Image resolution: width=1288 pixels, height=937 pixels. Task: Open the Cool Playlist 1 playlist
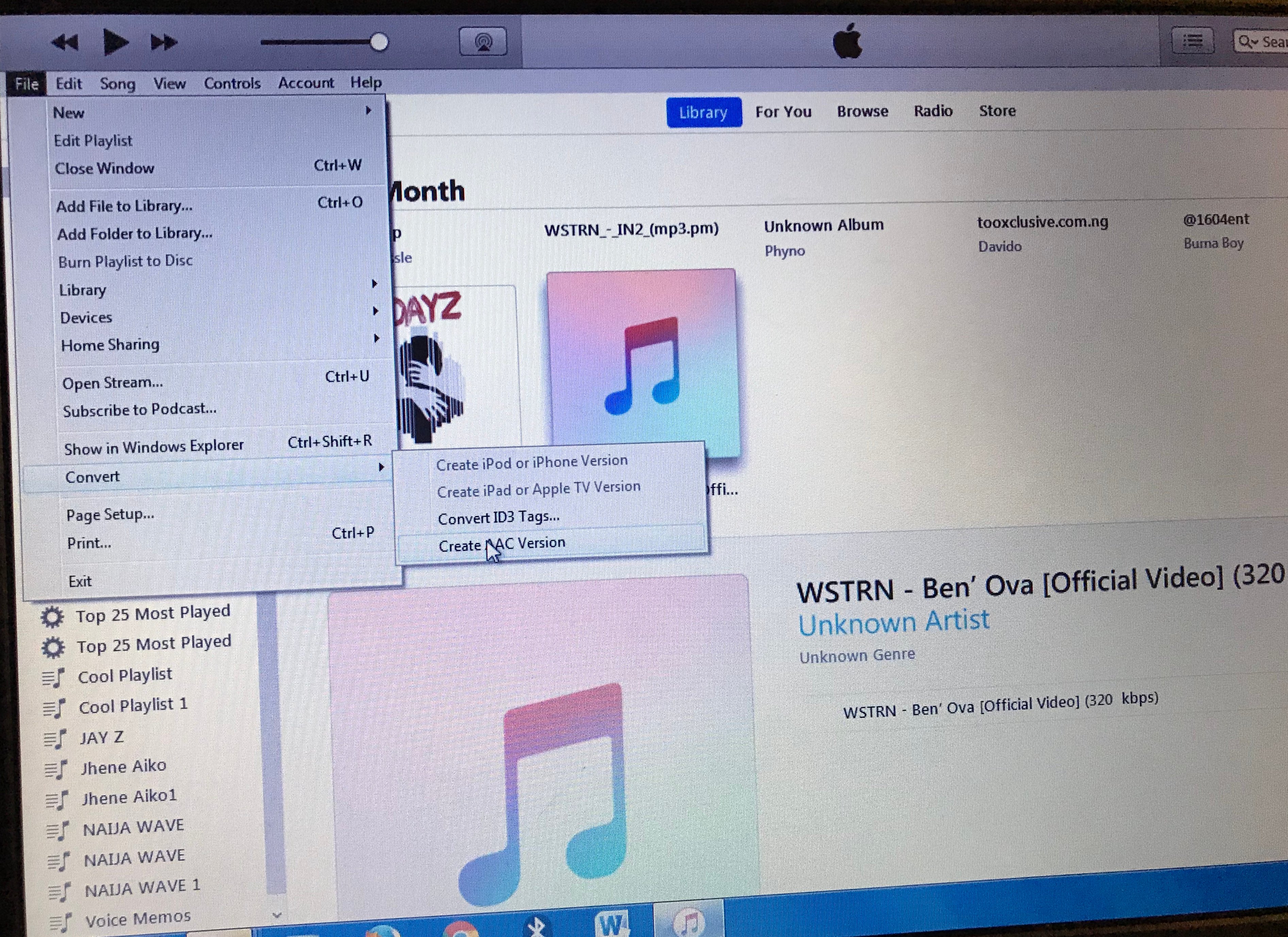pos(133,705)
